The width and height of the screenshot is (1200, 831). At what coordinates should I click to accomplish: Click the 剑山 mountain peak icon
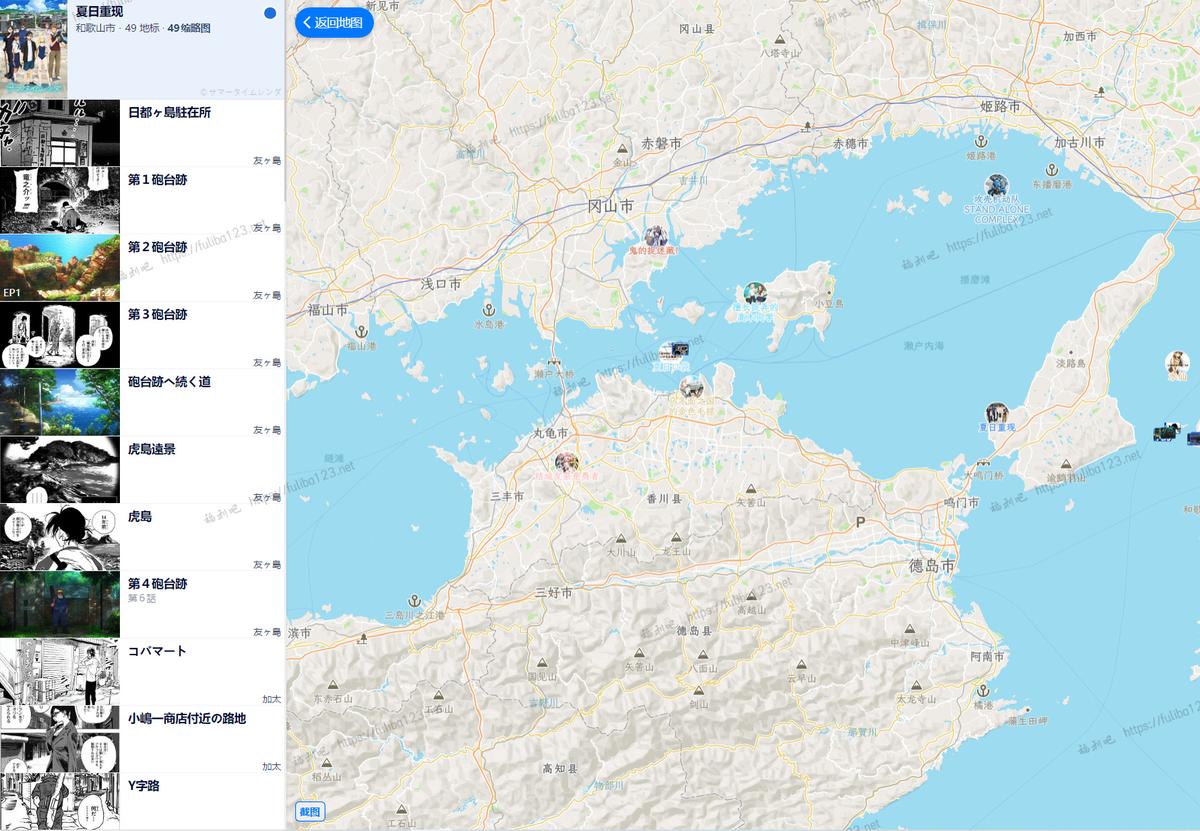(698, 690)
